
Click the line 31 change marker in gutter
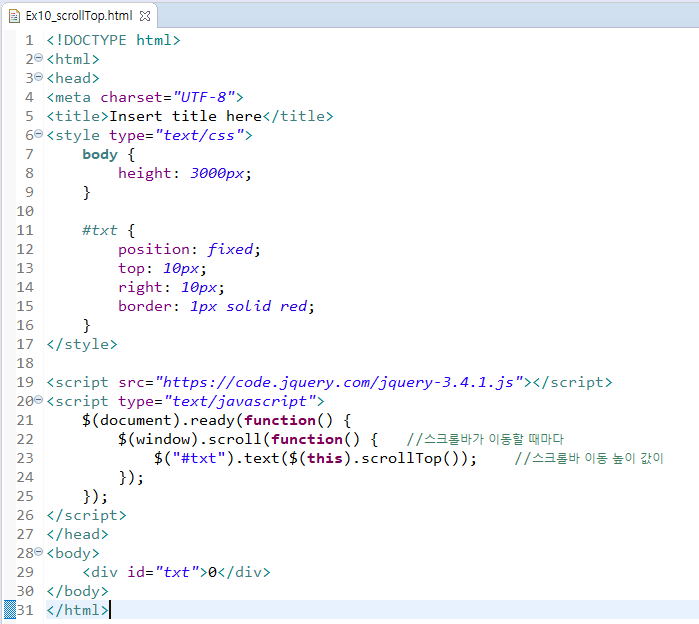click(x=10, y=609)
